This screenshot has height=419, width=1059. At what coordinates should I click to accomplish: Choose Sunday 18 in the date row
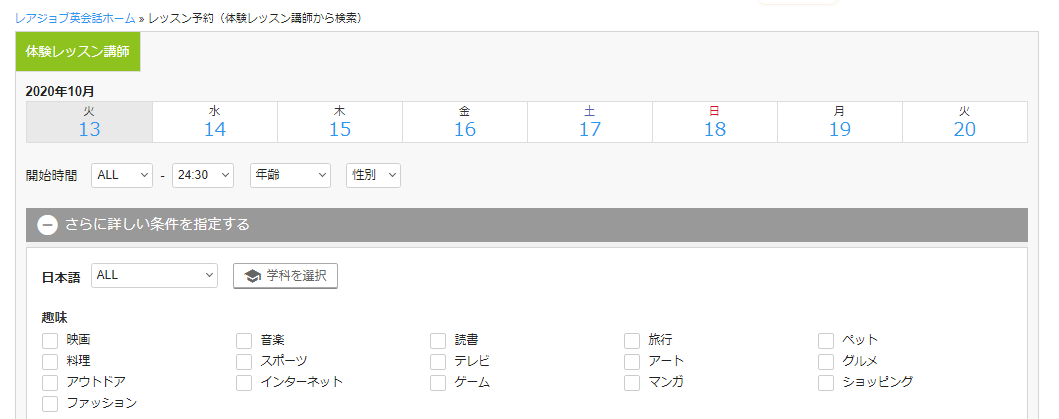pos(715,122)
